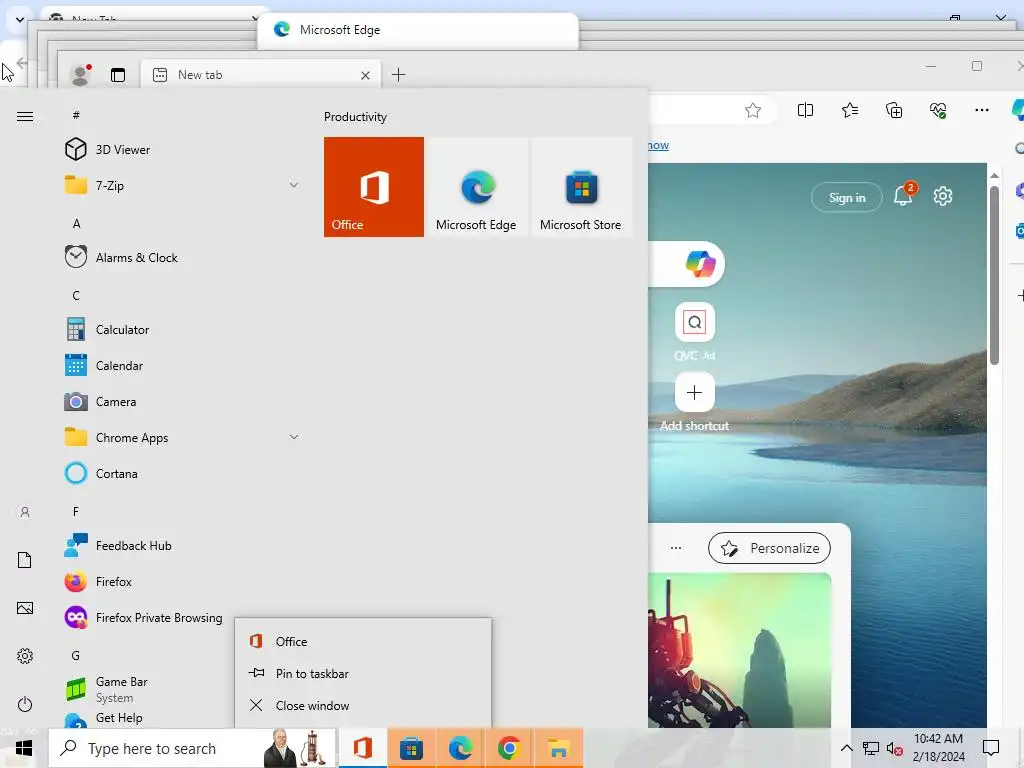Expand the Chrome Apps folder chevron
Viewport: 1024px width, 768px height.
(294, 437)
